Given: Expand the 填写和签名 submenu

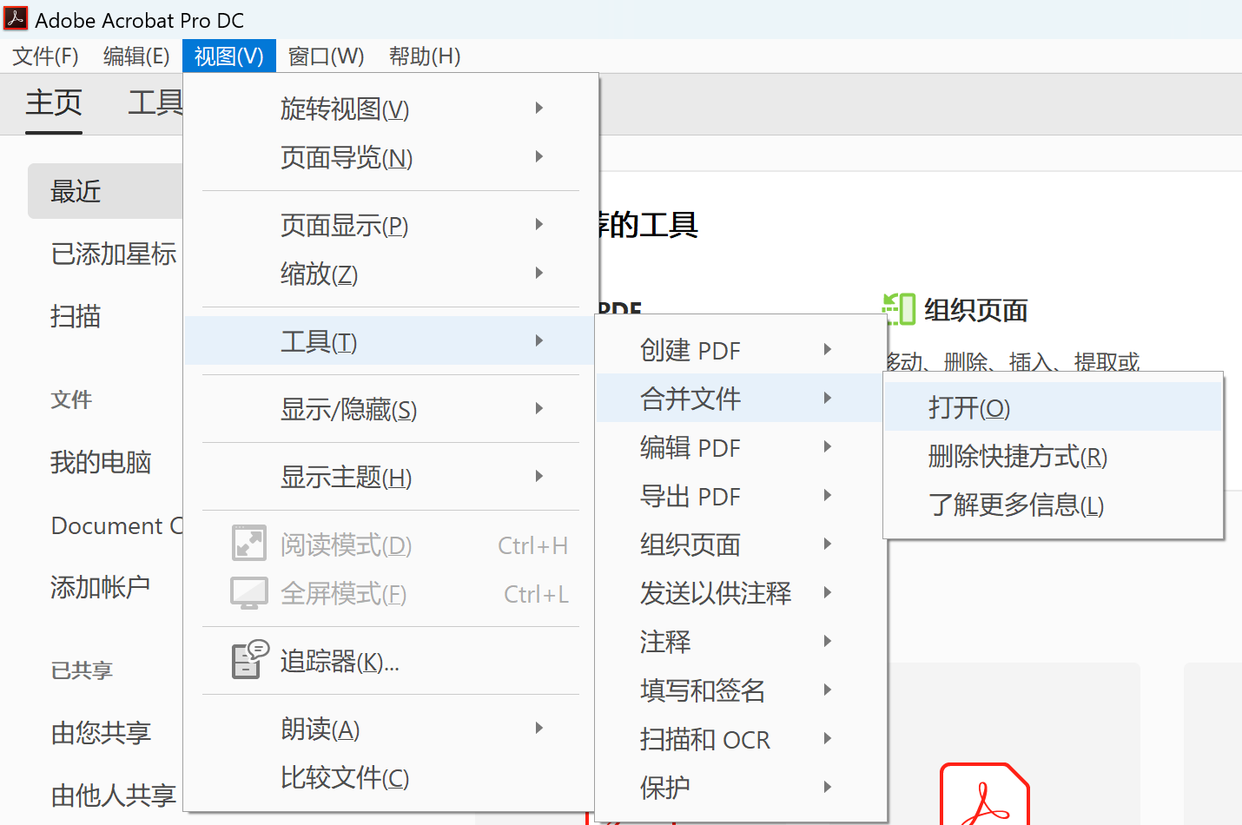Looking at the screenshot, I should [740, 690].
